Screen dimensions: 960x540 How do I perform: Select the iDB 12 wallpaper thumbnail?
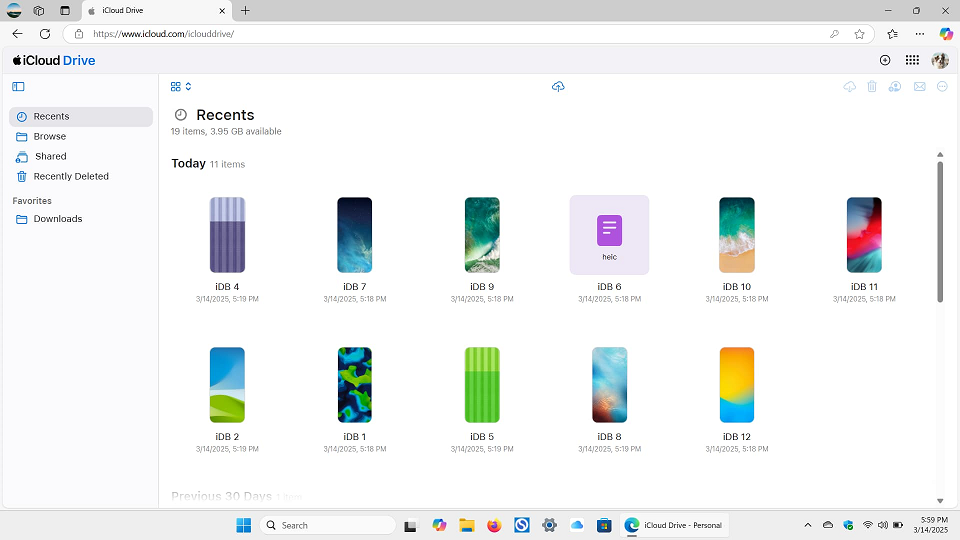point(737,385)
